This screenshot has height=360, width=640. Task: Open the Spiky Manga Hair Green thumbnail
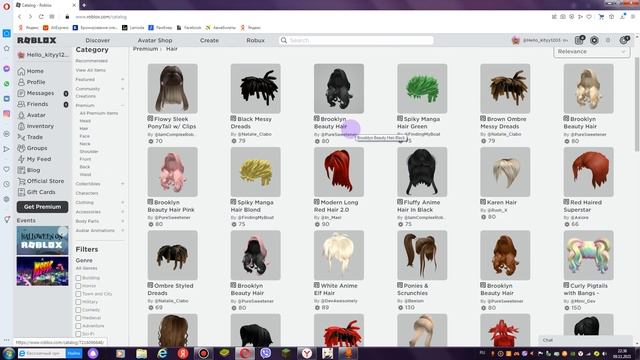coord(422,89)
